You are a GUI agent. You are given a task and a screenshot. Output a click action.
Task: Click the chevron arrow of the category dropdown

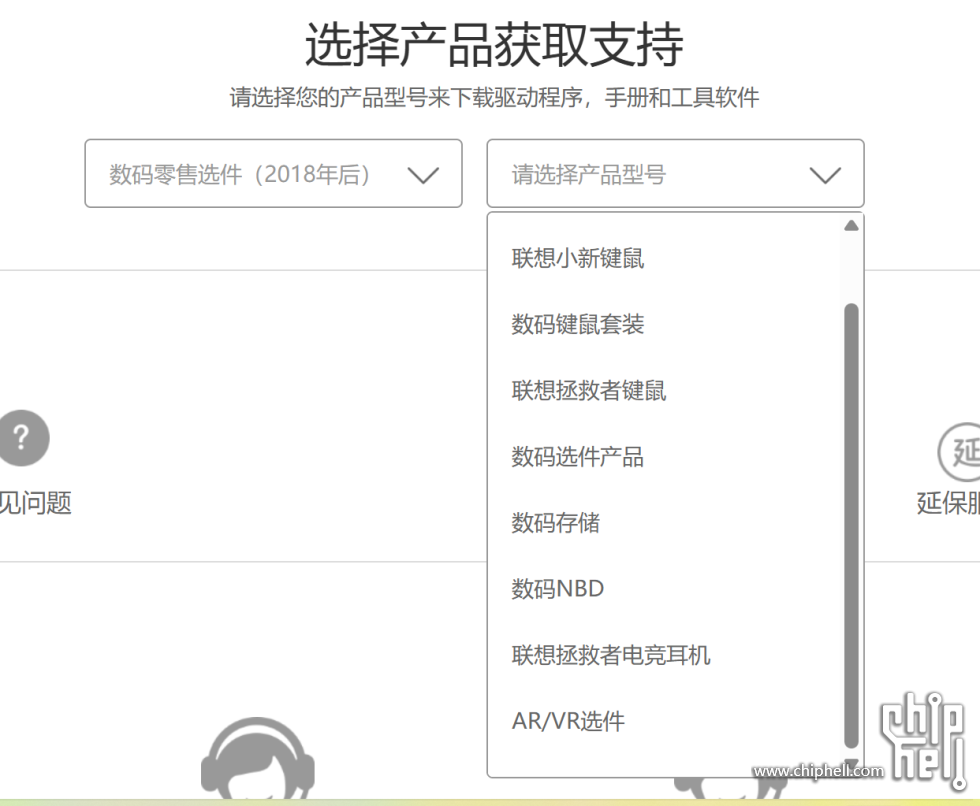[423, 175]
